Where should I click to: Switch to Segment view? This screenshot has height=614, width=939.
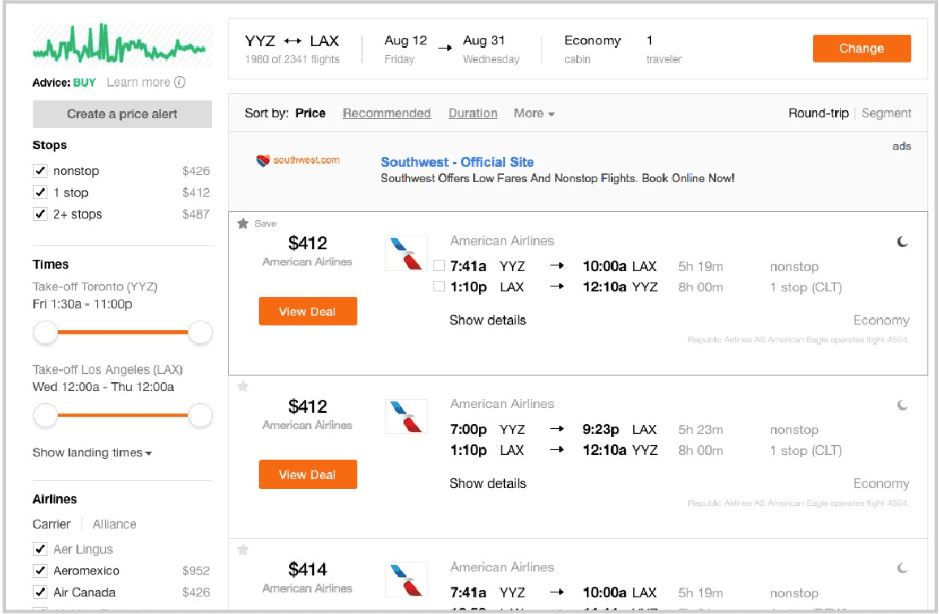(x=886, y=114)
